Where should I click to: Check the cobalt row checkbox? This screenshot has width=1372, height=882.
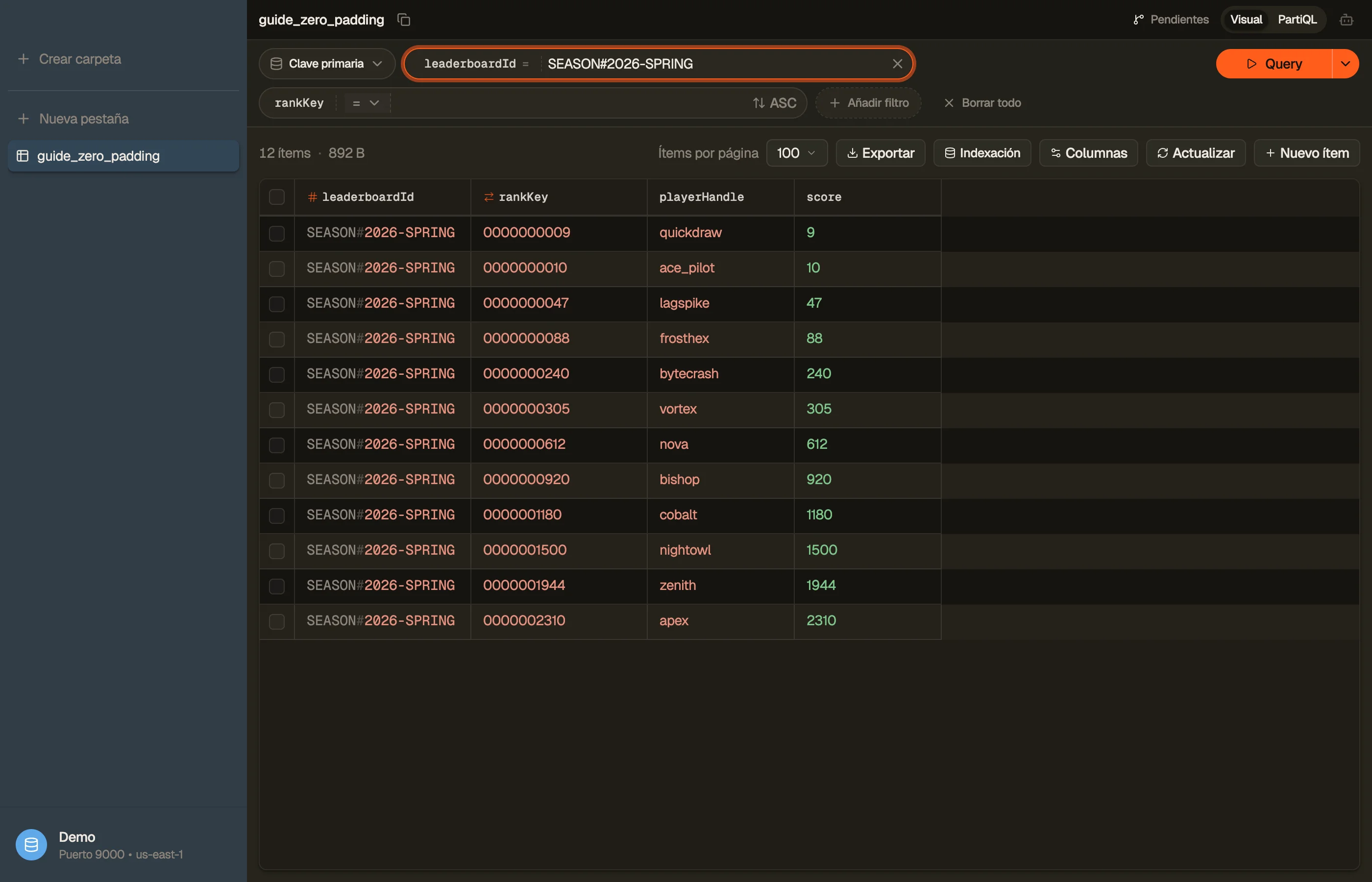point(276,515)
